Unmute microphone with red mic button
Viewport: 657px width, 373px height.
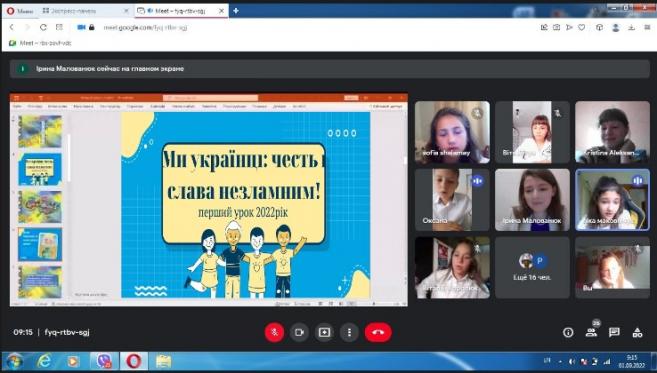pyautogui.click(x=274, y=332)
